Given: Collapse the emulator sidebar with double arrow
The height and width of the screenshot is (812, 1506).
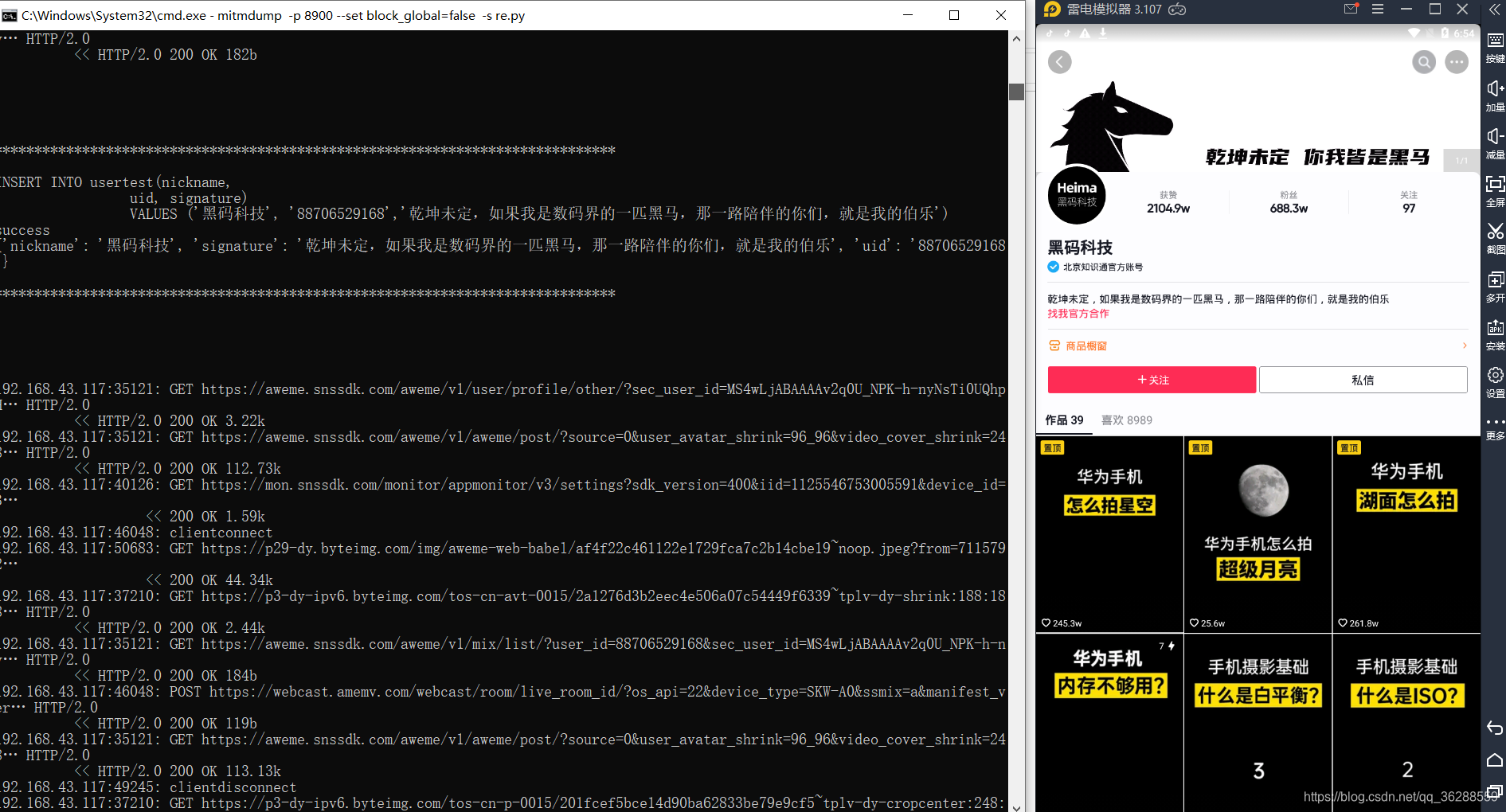Looking at the screenshot, I should 1495,10.
